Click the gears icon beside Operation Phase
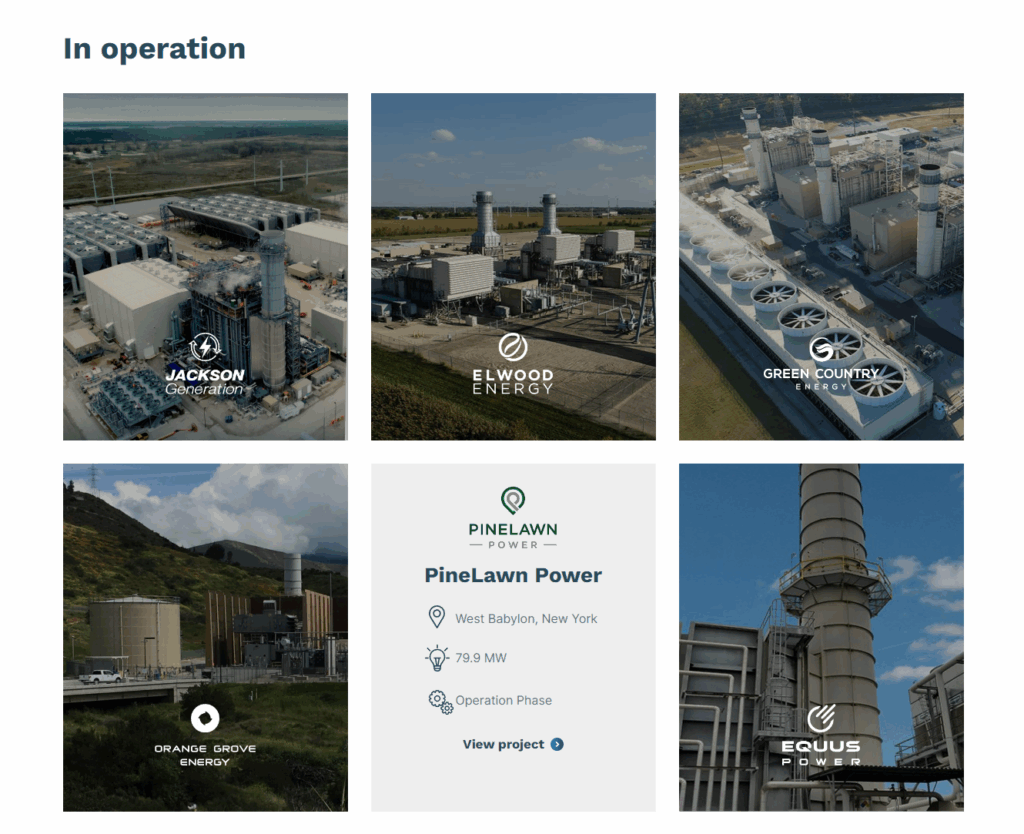This screenshot has height=834, width=1024. (440, 701)
